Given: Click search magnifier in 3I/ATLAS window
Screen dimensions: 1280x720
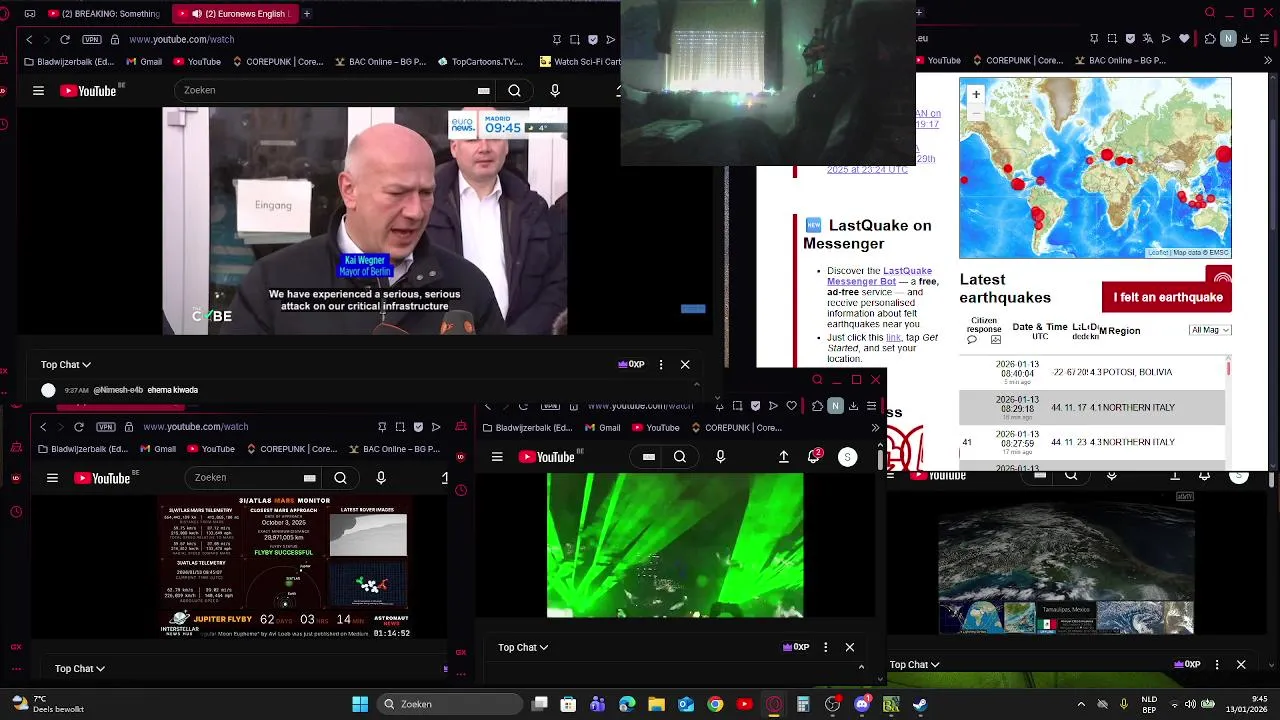Looking at the screenshot, I should point(340,478).
